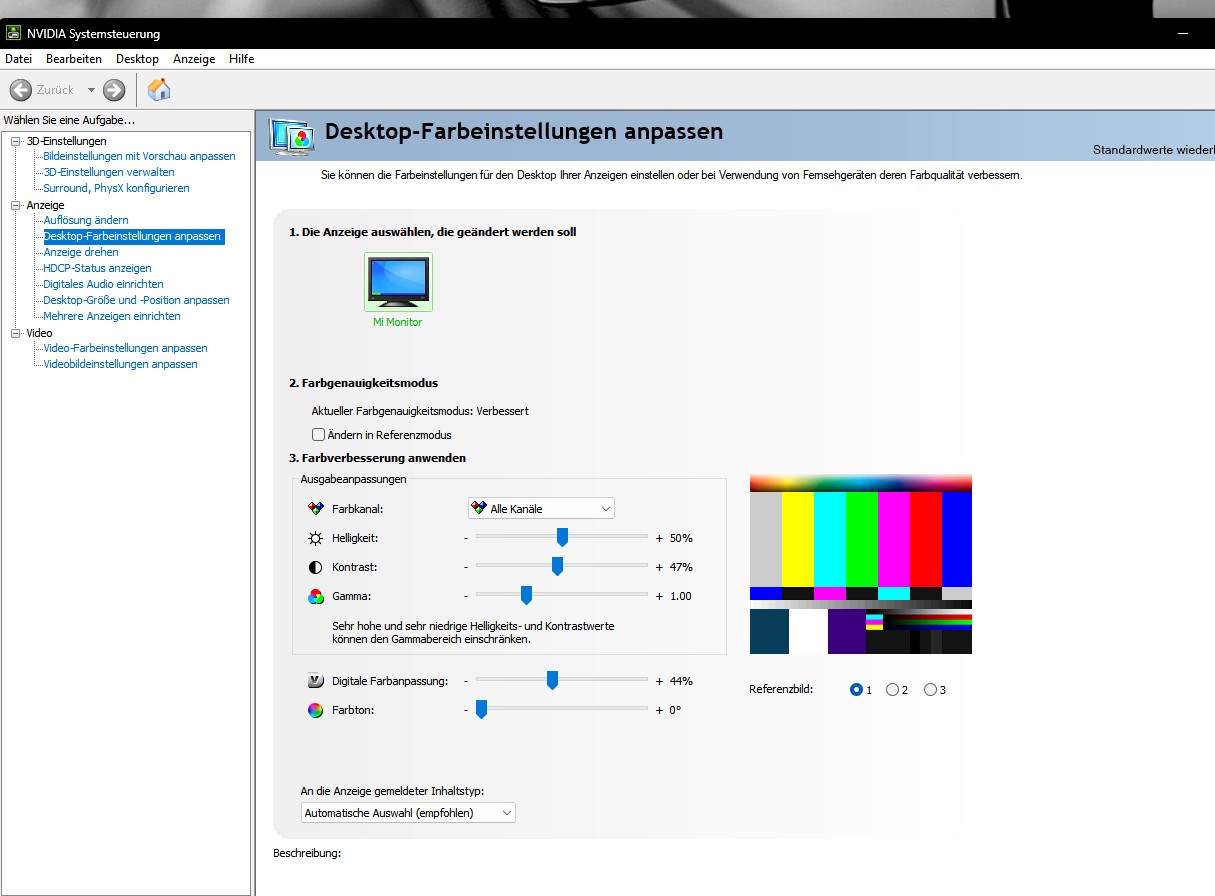Click the 3D-Einstellungen category label

click(x=66, y=141)
